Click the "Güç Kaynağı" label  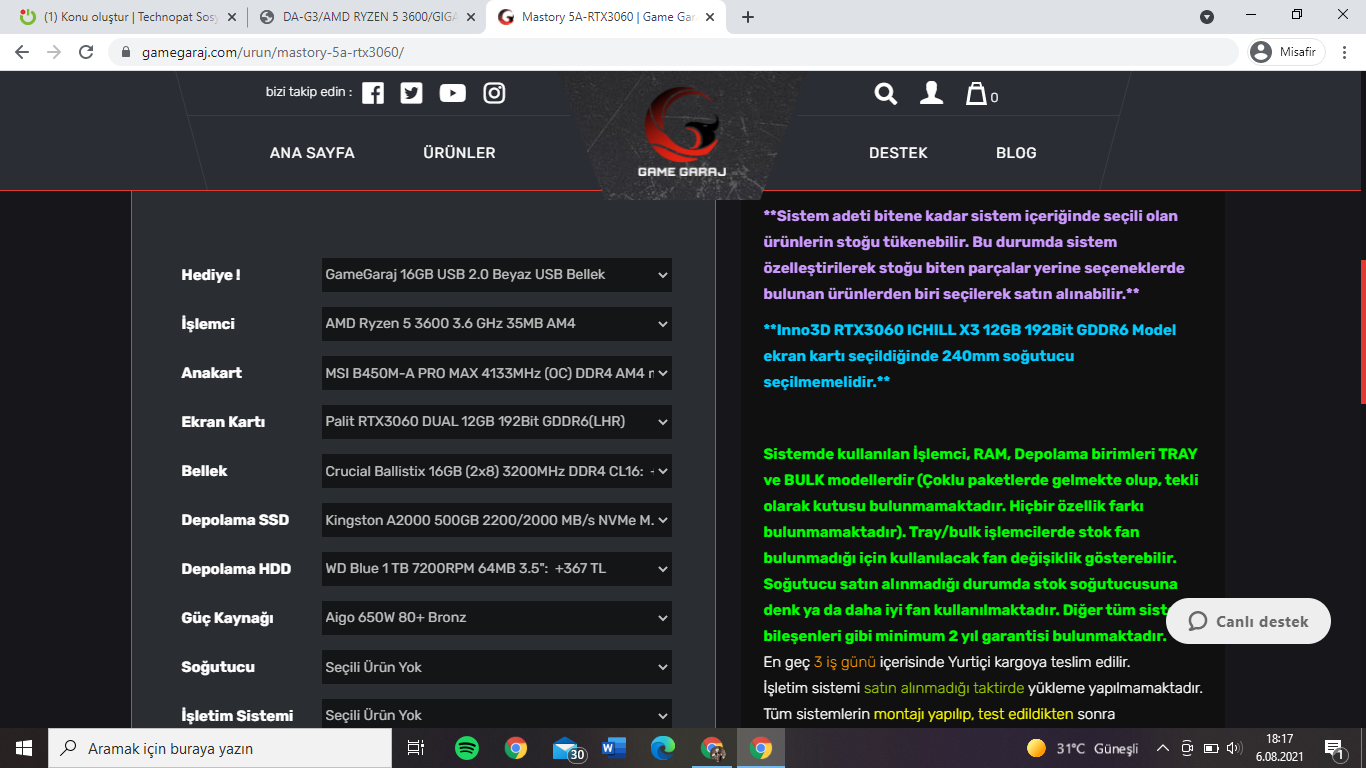click(227, 618)
